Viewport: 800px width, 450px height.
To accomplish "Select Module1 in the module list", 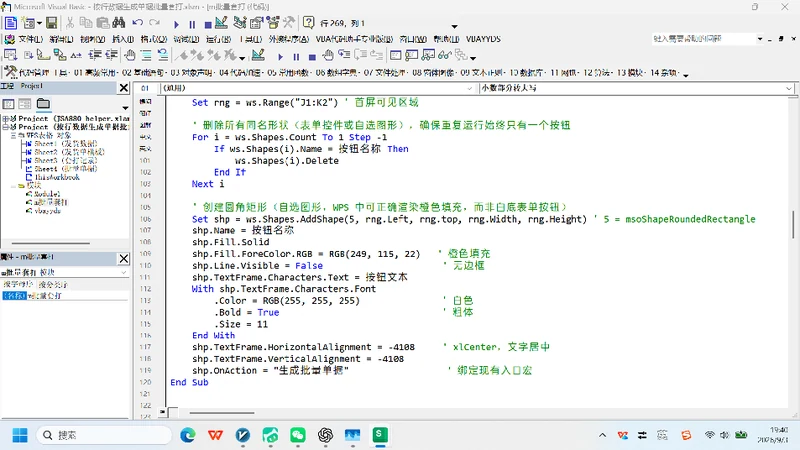I will [47, 194].
